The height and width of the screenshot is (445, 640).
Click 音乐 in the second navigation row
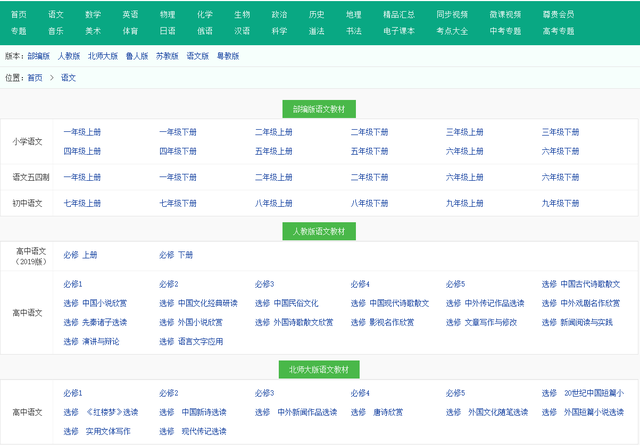(56, 31)
